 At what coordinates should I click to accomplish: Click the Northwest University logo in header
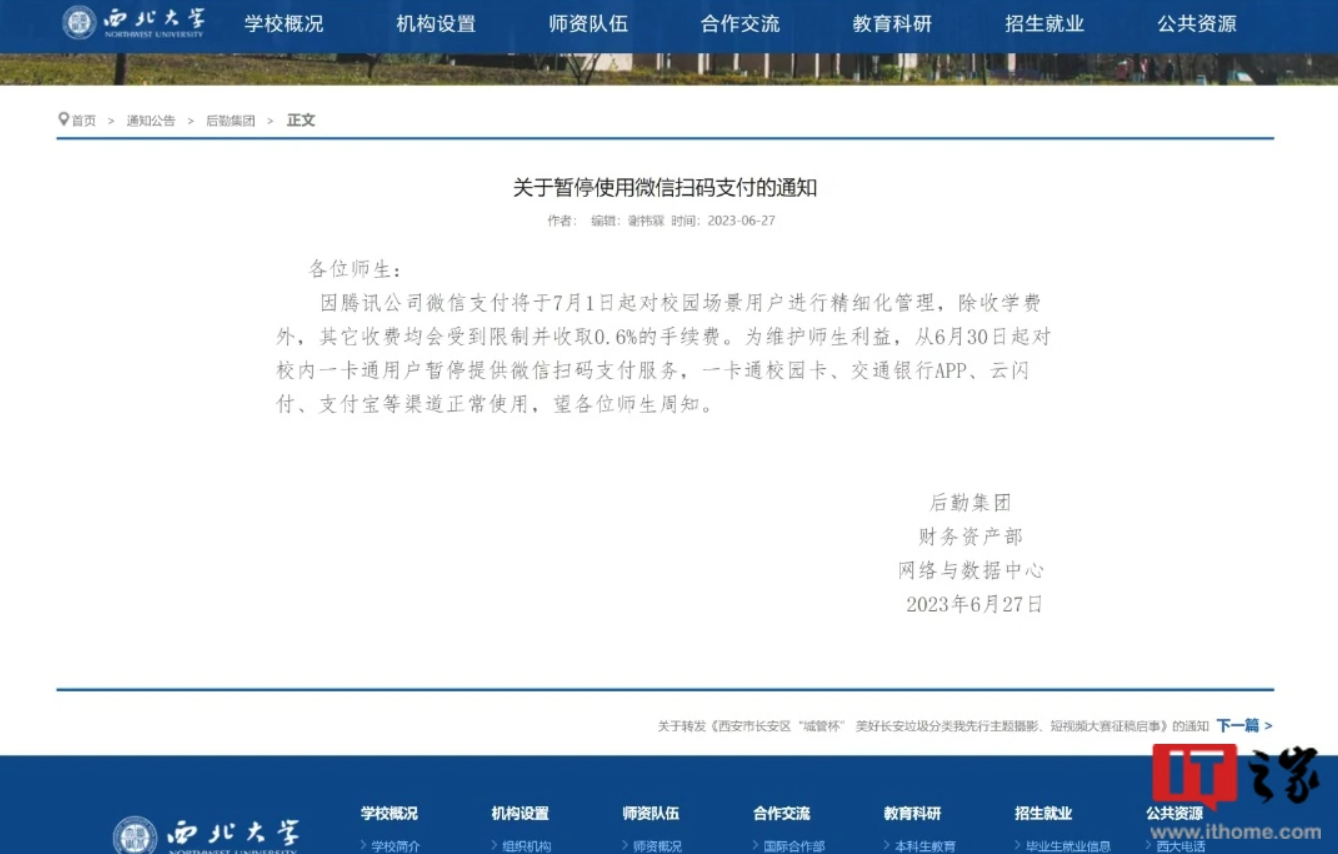[133, 22]
